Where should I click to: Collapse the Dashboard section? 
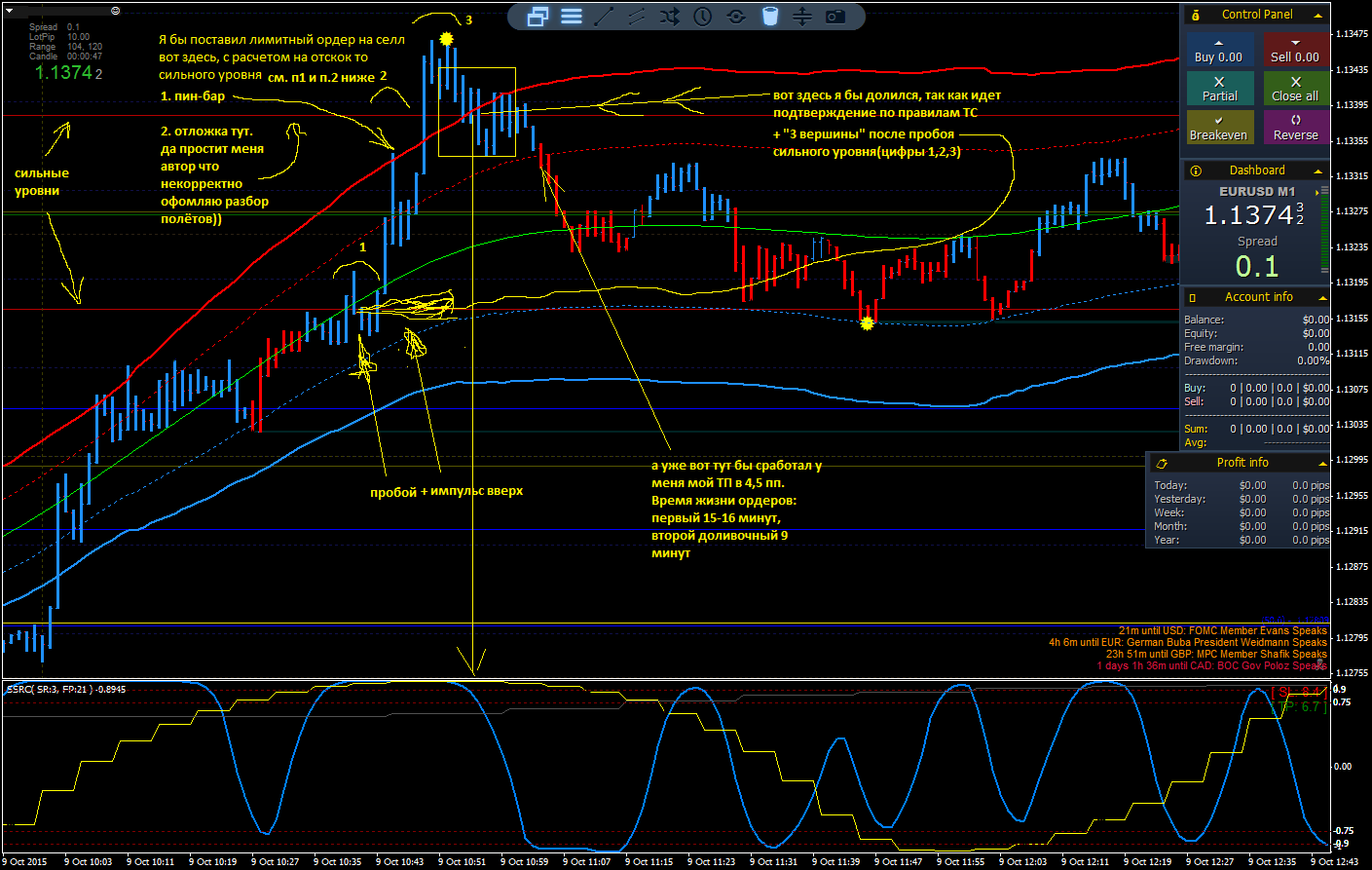pyautogui.click(x=1318, y=171)
